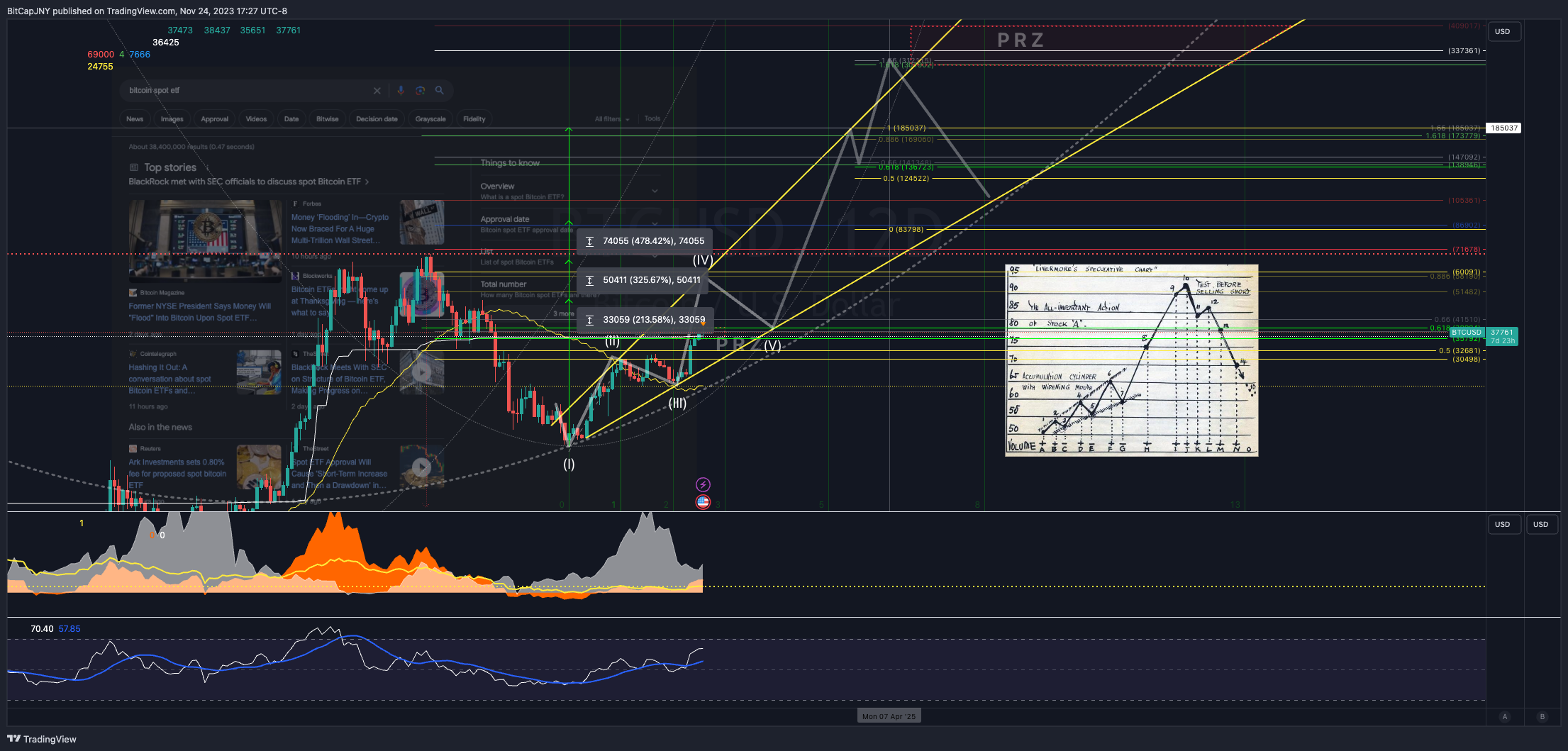Click the 185037 price axis label
This screenshot has width=1568, height=751.
1504,128
